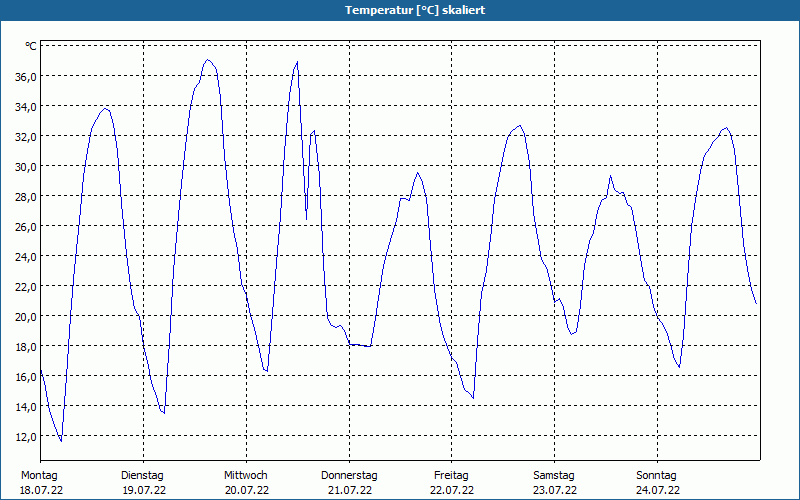Click the 20,0 y-axis label

tap(26, 317)
